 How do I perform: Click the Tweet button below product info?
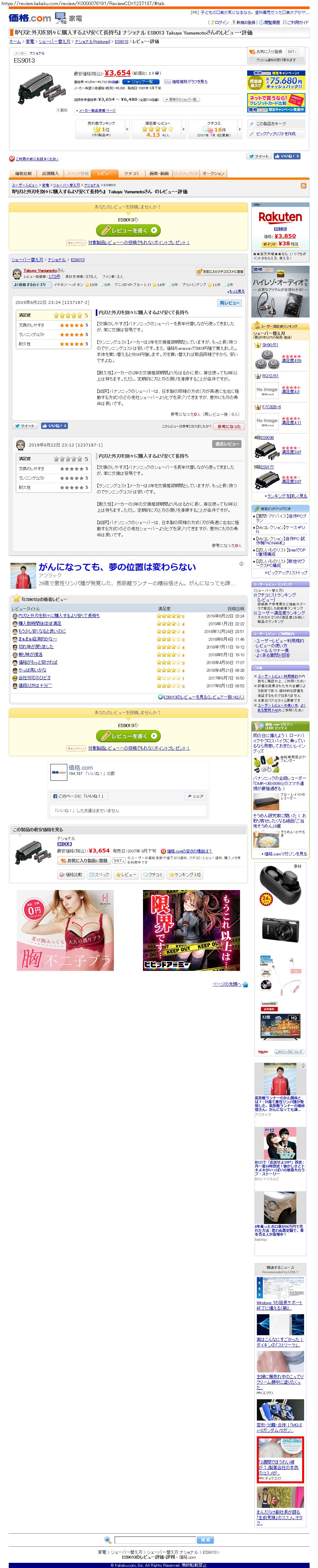(259, 156)
